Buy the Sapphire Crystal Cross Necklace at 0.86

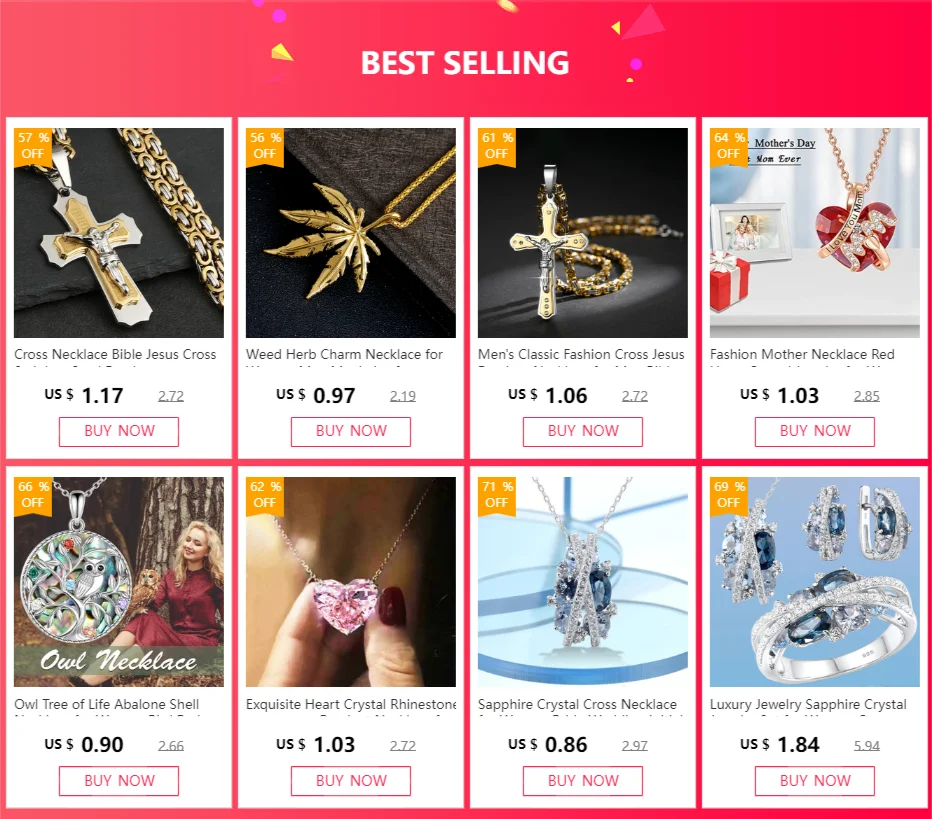coord(582,781)
